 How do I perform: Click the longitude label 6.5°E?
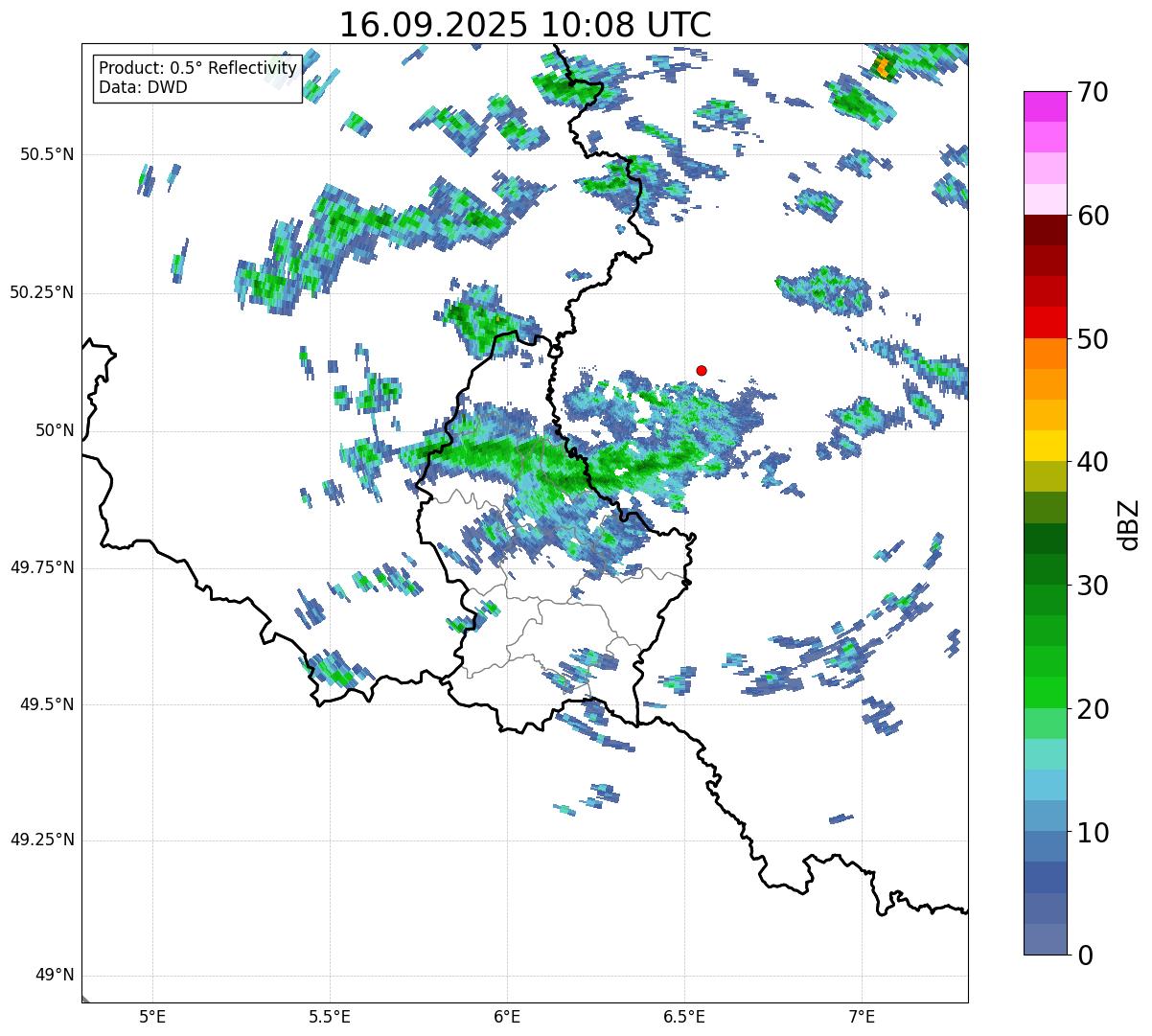684,1017
